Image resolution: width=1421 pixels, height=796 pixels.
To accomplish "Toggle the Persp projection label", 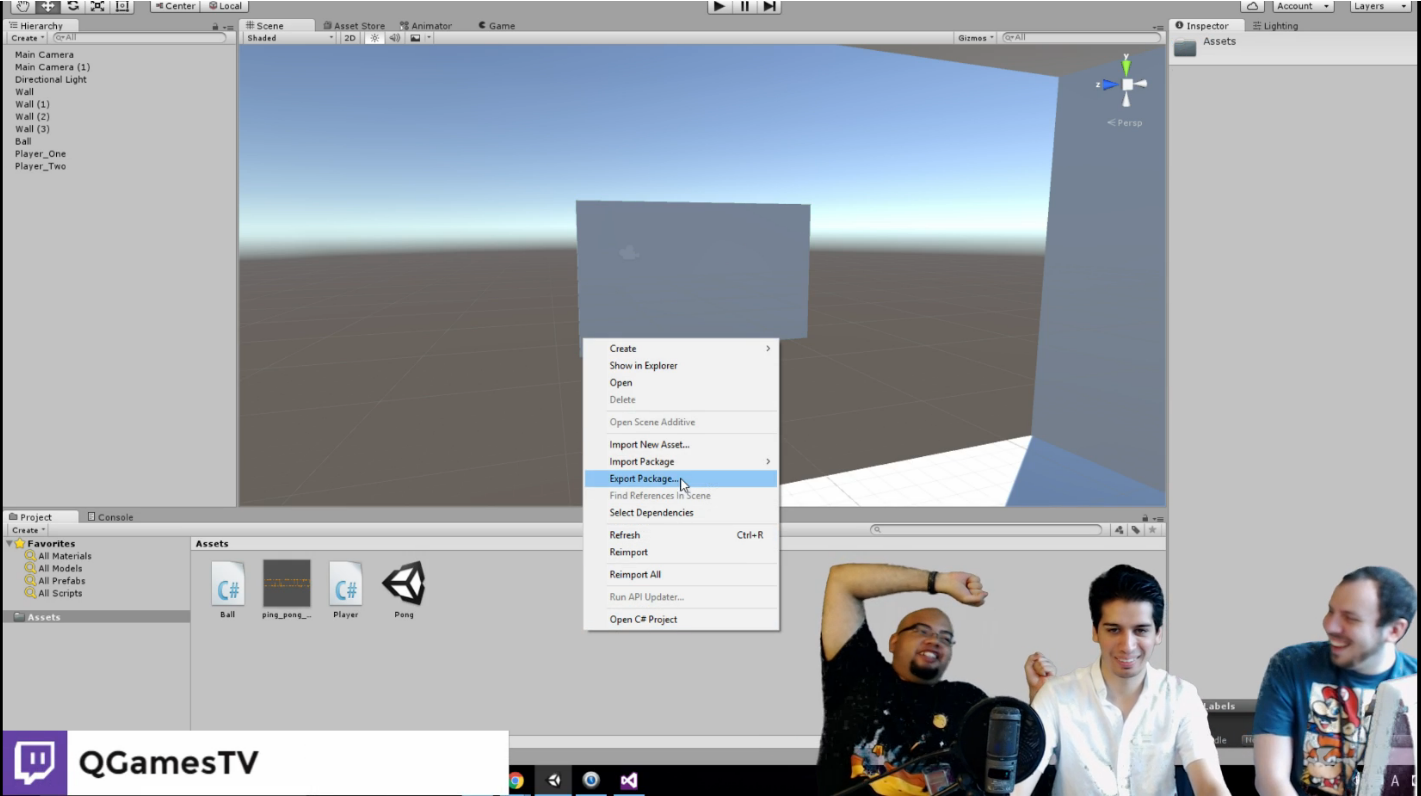I will 1125,123.
